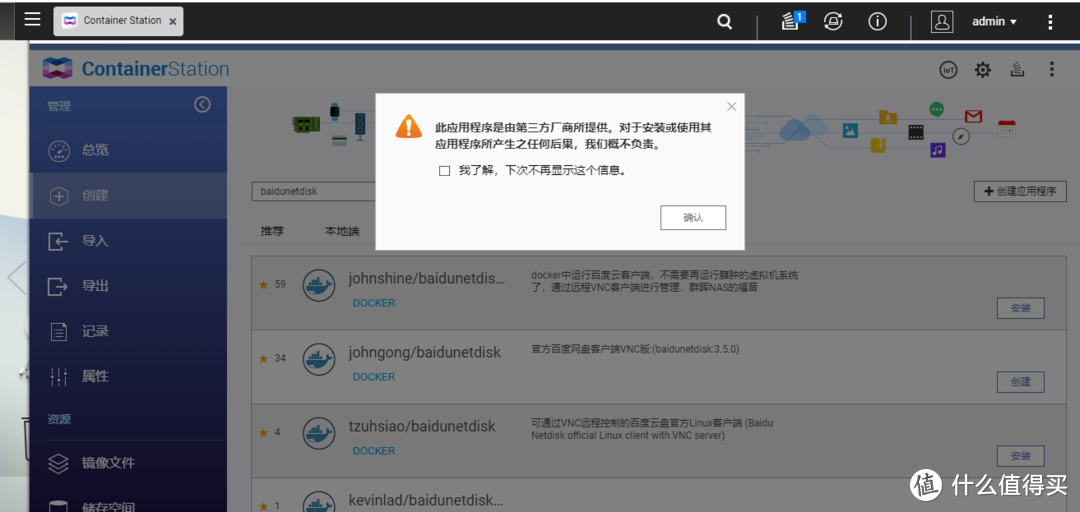Click the 镜像文件 layers icon
Screen dimensions: 1080x512
(59, 464)
